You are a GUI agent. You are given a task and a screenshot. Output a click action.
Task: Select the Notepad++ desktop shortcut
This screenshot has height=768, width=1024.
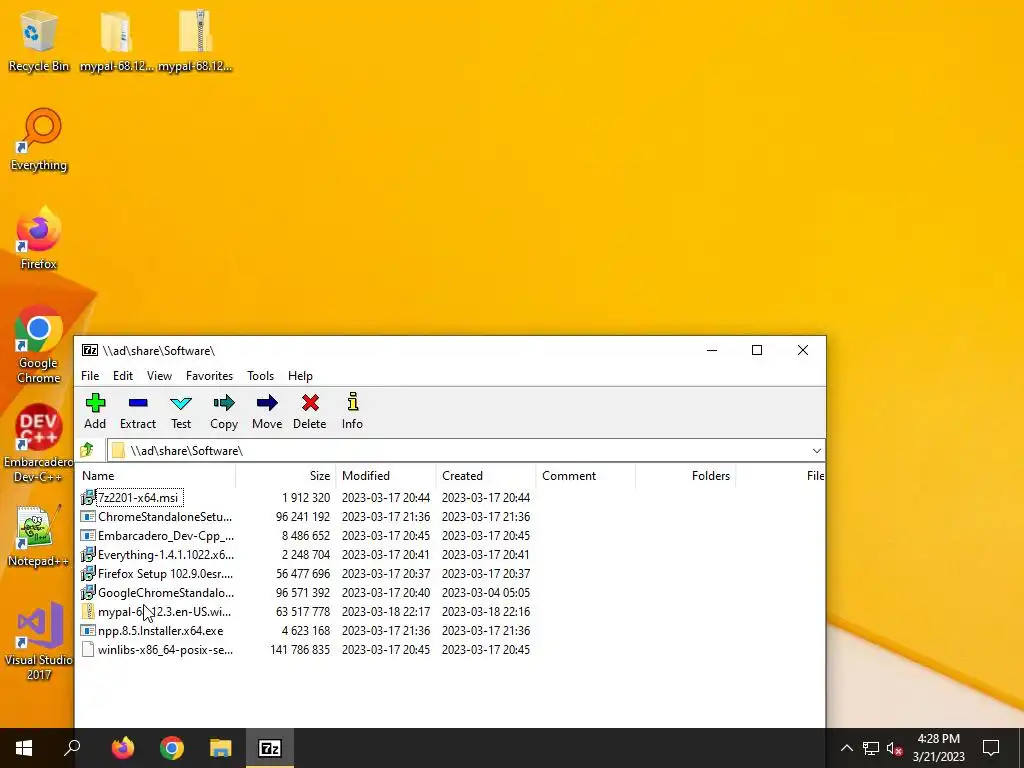pyautogui.click(x=39, y=536)
